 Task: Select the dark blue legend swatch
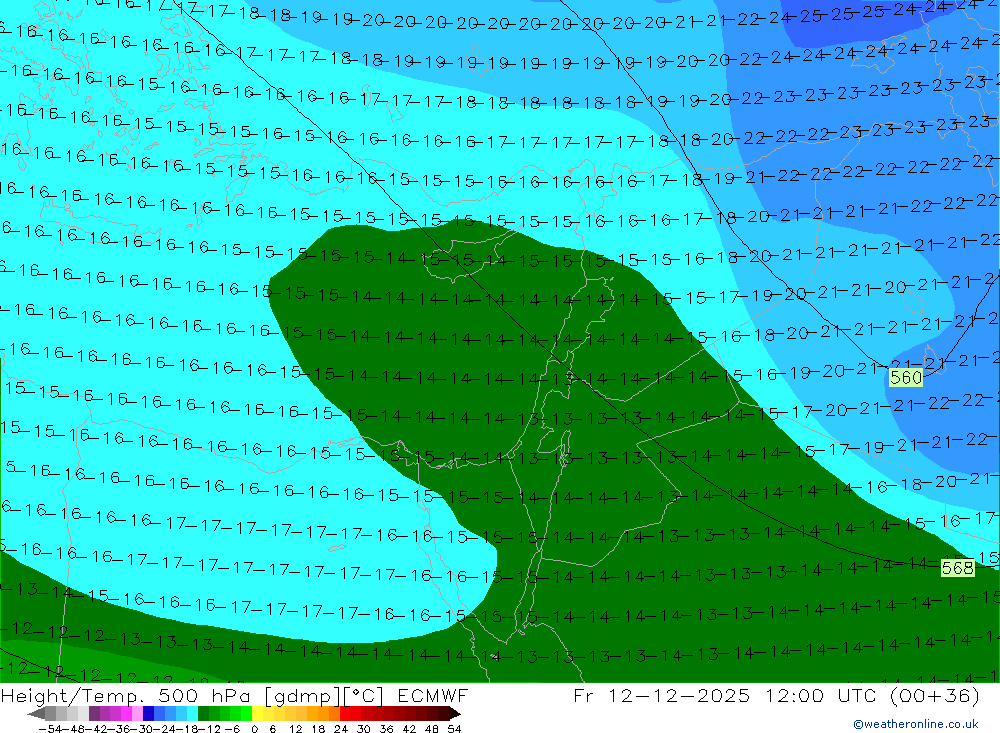[148, 713]
